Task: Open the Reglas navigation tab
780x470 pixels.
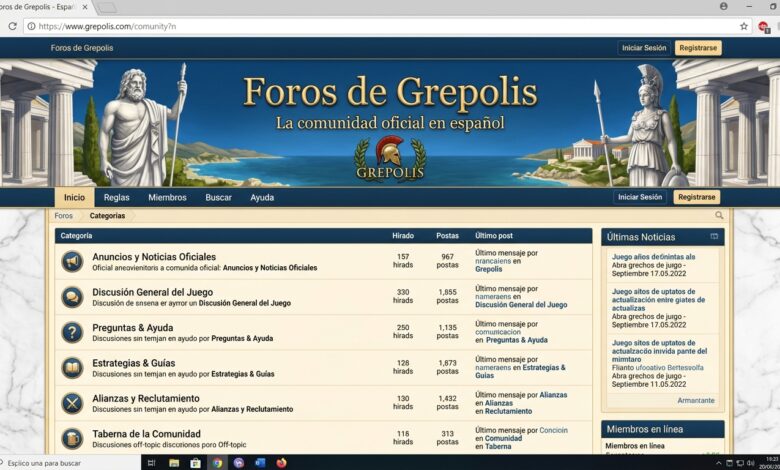Action: pos(116,197)
